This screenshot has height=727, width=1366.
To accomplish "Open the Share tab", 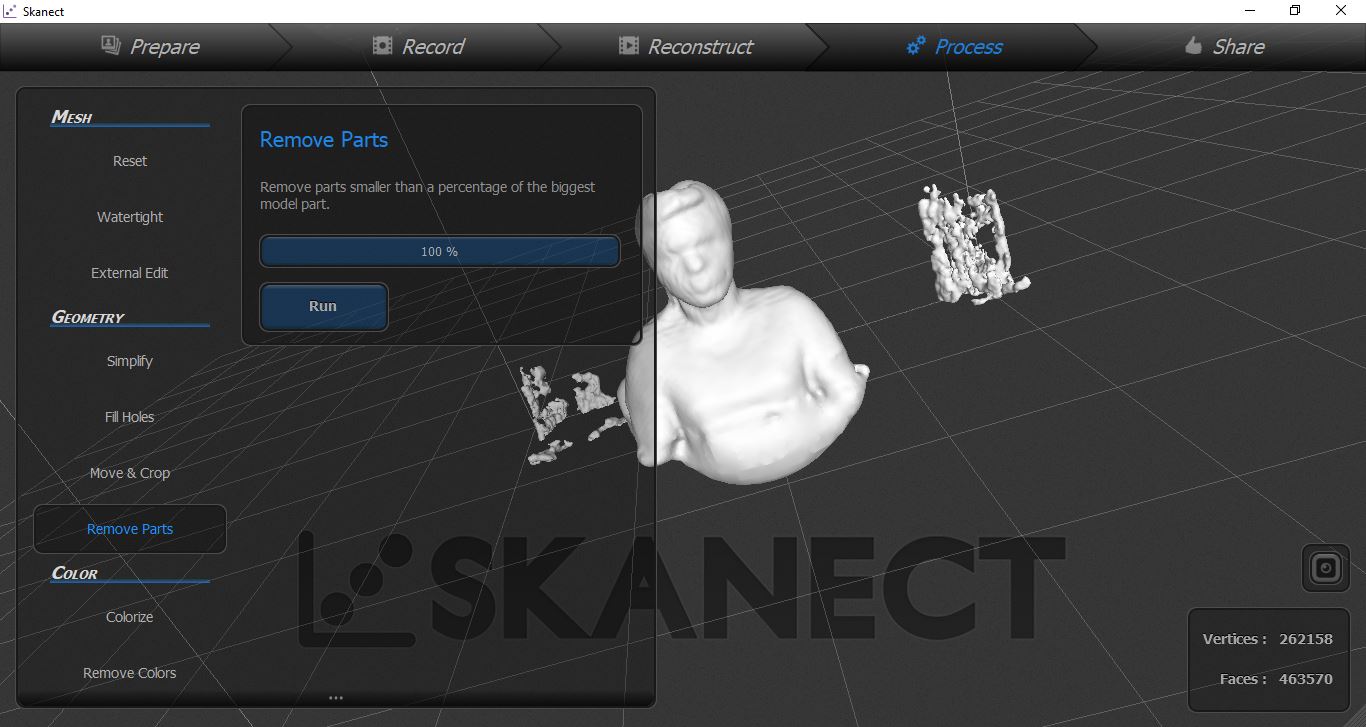I will [1224, 46].
